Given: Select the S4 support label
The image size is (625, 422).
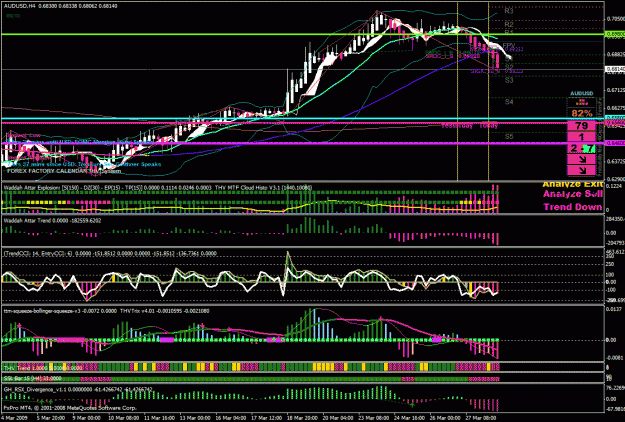Looking at the screenshot, I should click(509, 102).
